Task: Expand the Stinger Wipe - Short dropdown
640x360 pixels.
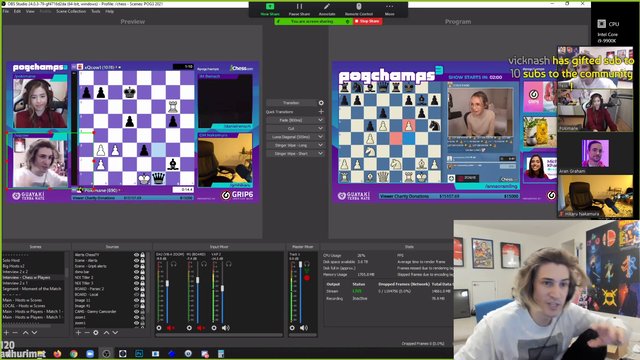Action: coord(320,153)
